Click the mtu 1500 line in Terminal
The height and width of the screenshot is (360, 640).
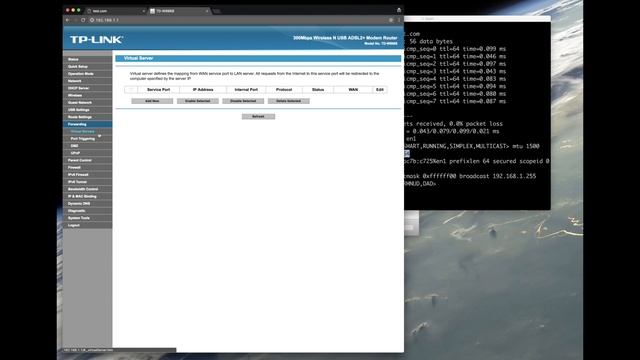click(x=472, y=146)
